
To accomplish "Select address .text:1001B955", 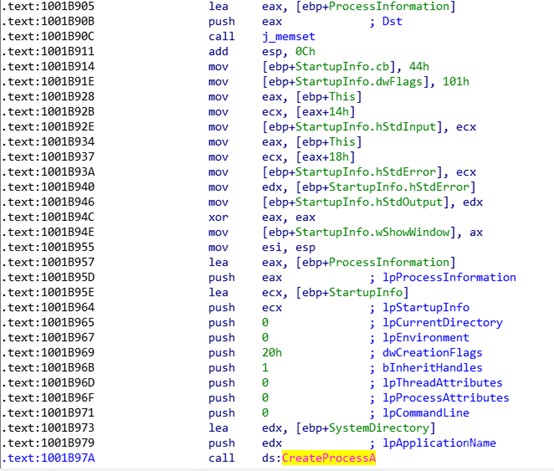I will point(48,247).
